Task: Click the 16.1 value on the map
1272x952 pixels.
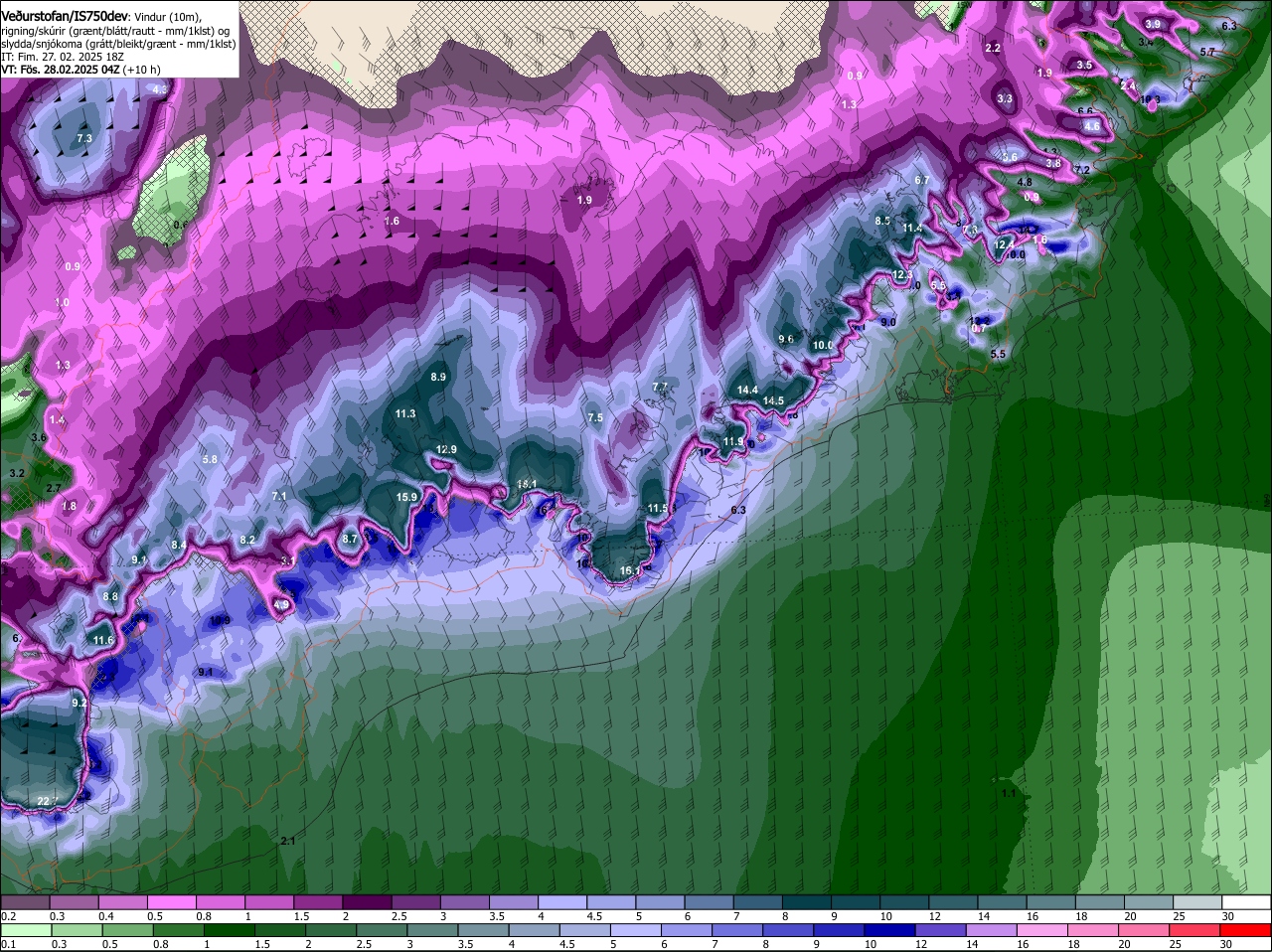Action: [630, 571]
